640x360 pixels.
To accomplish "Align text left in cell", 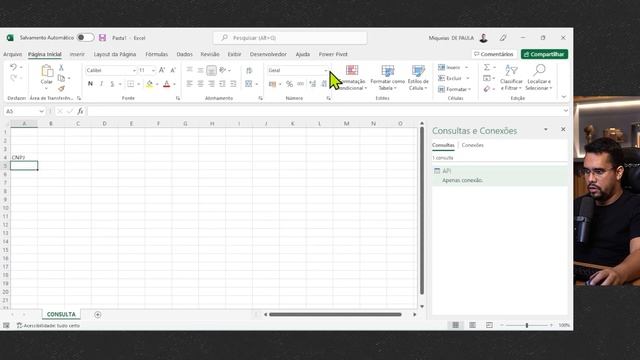I will pos(189,84).
